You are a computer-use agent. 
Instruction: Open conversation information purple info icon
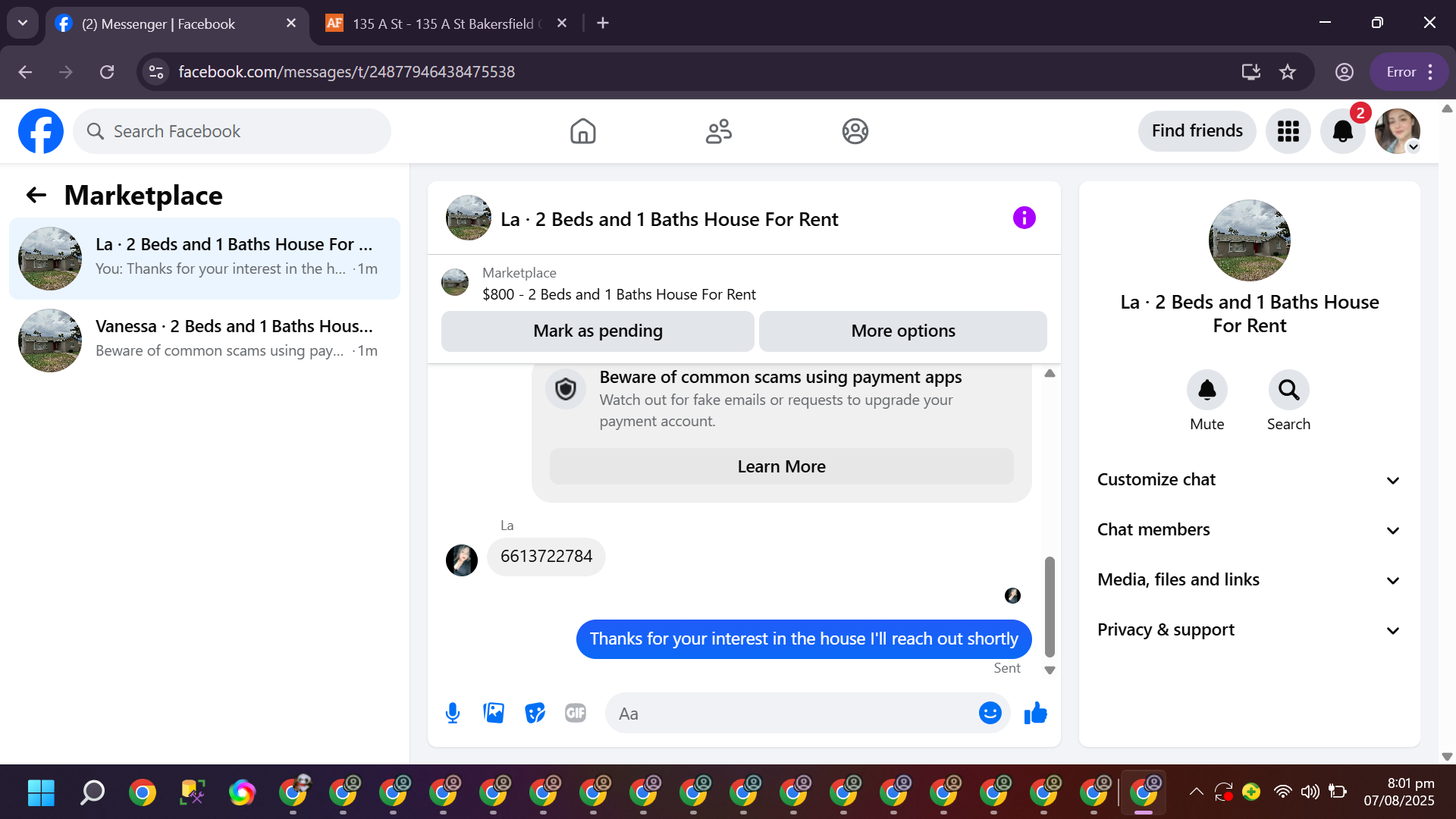click(1024, 218)
